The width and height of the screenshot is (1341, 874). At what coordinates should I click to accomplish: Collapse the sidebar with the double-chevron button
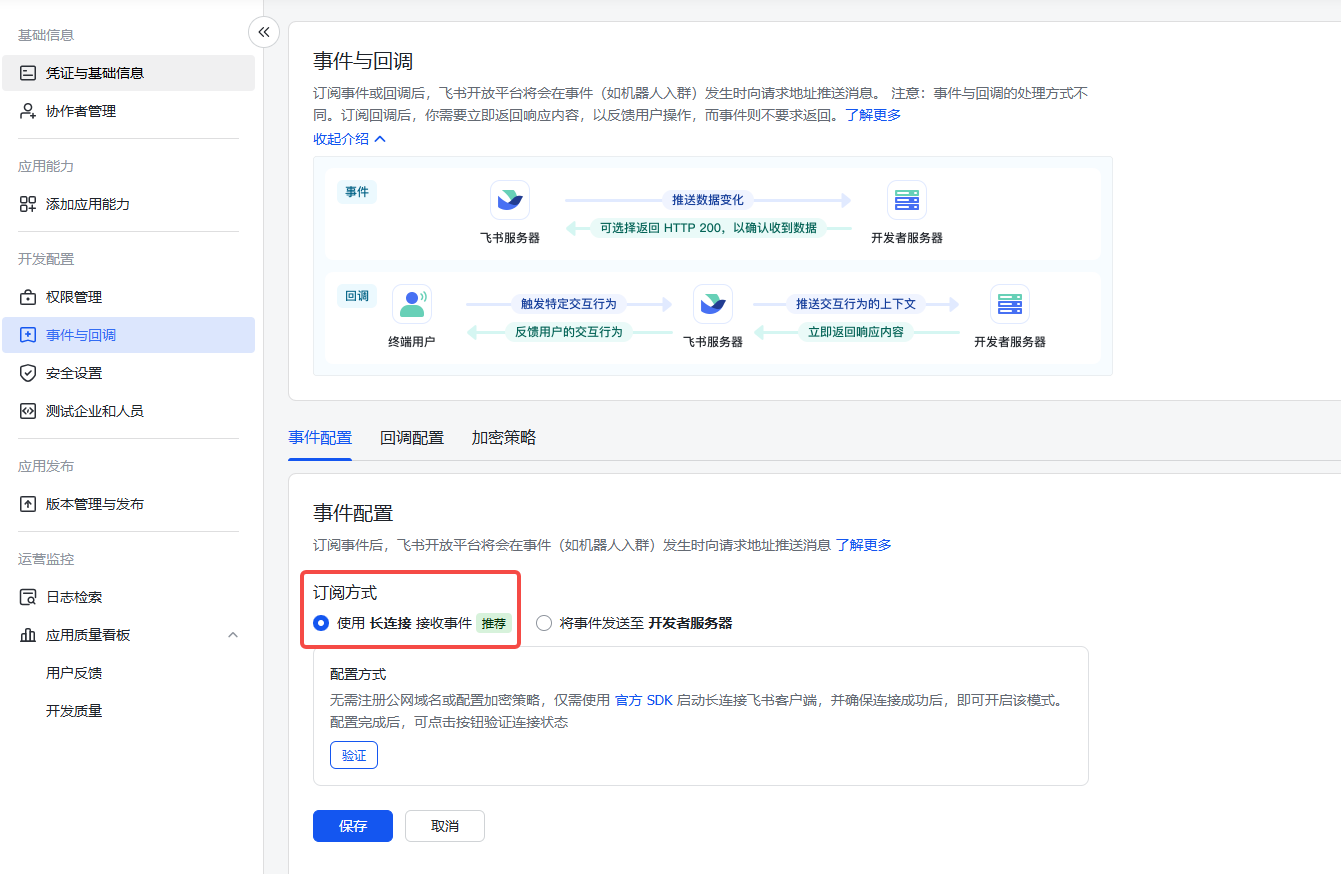click(264, 32)
